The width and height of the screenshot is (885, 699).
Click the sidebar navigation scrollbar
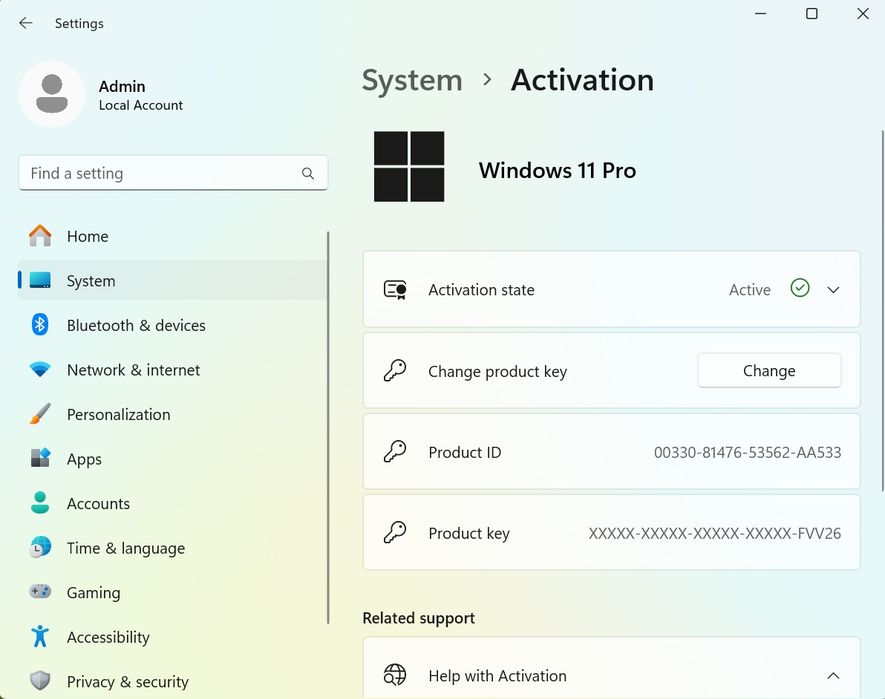click(x=328, y=427)
